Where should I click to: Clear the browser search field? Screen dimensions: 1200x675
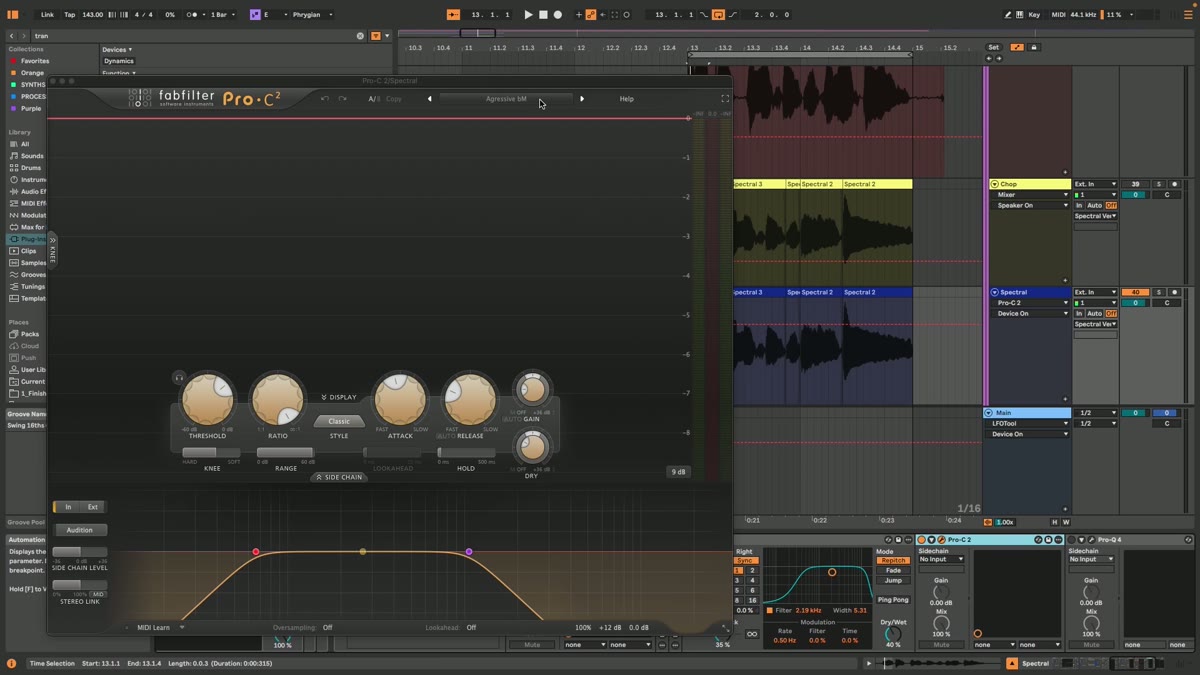coord(361,36)
